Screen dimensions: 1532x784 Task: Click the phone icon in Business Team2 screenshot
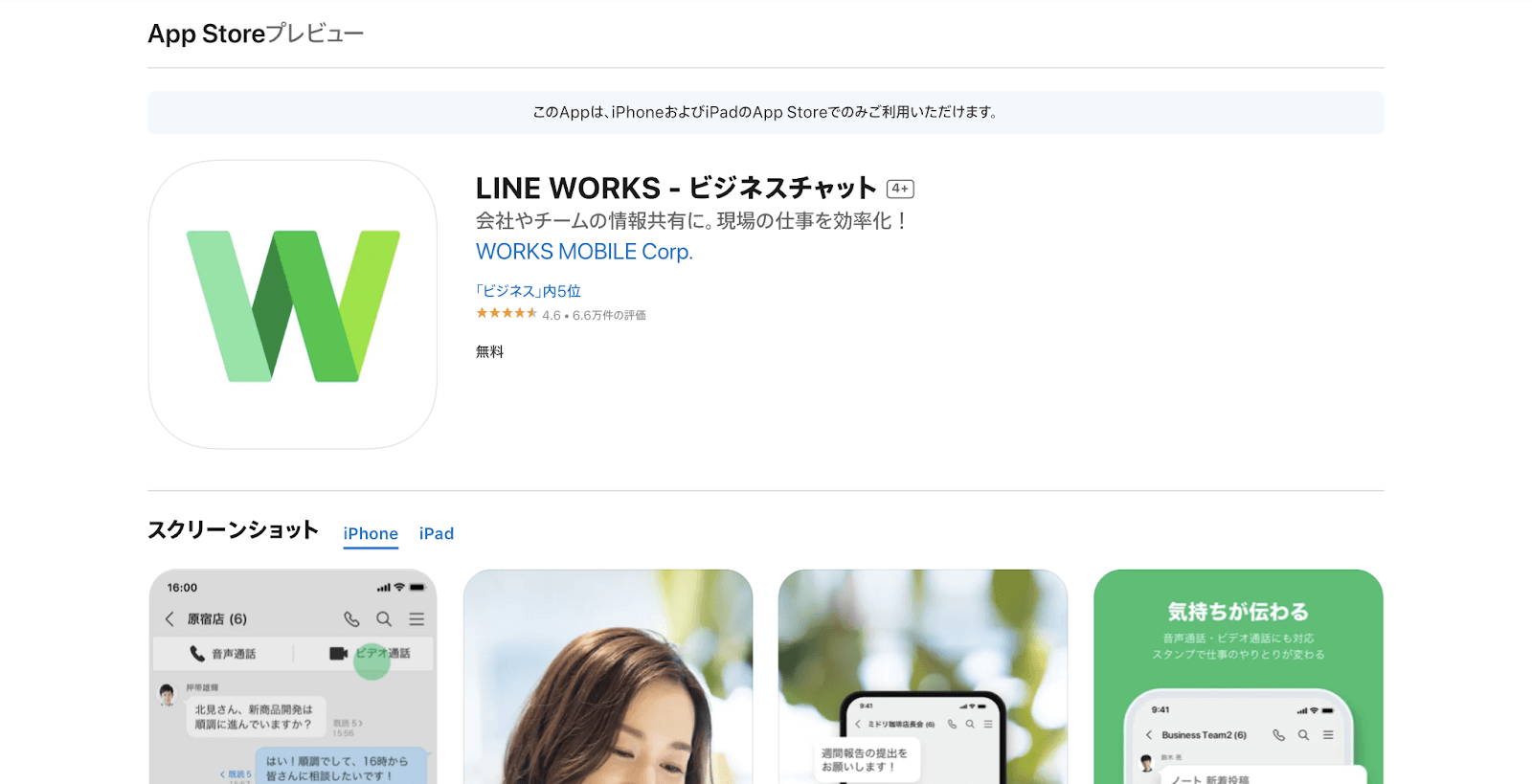(1278, 735)
